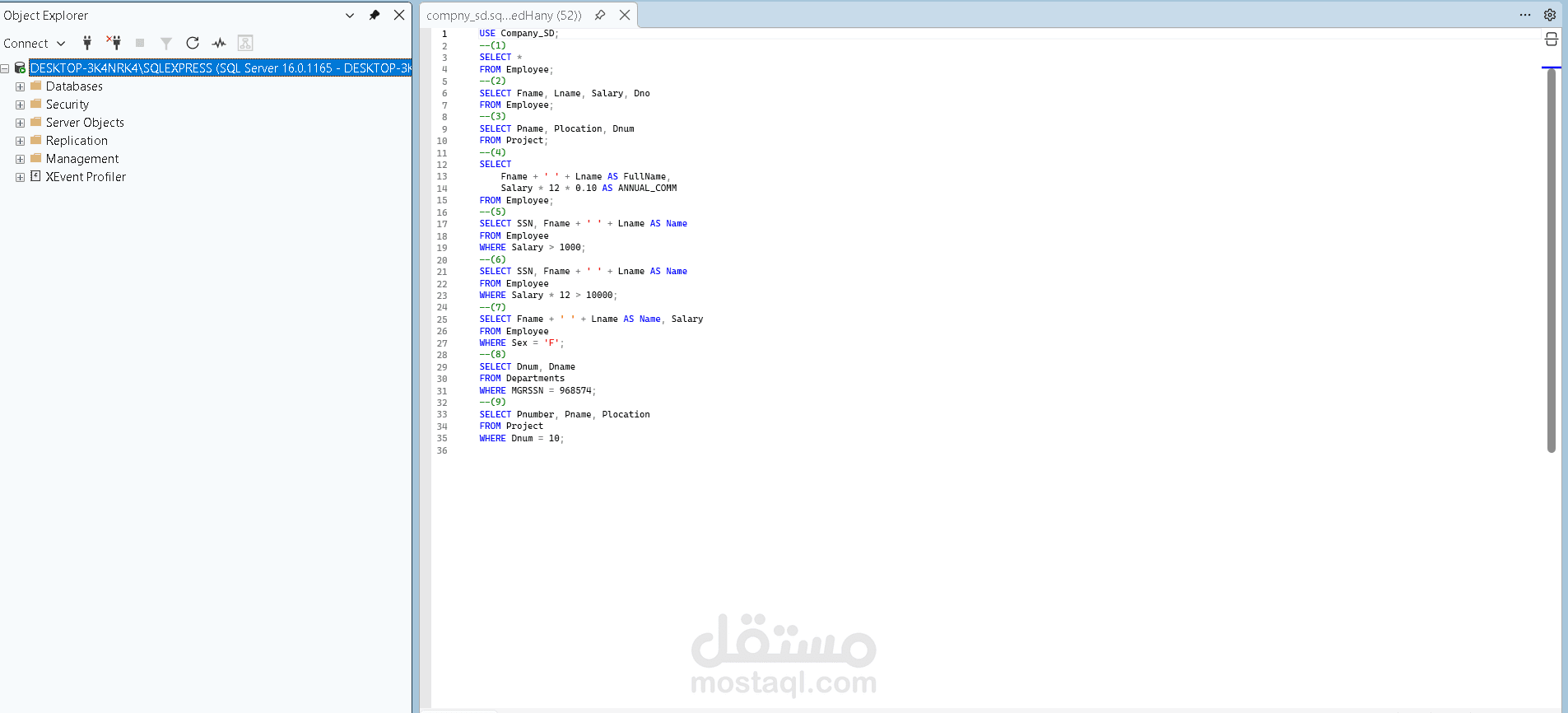Click the '--(9)' comment line
This screenshot has height=713, width=1568.
(x=492, y=402)
